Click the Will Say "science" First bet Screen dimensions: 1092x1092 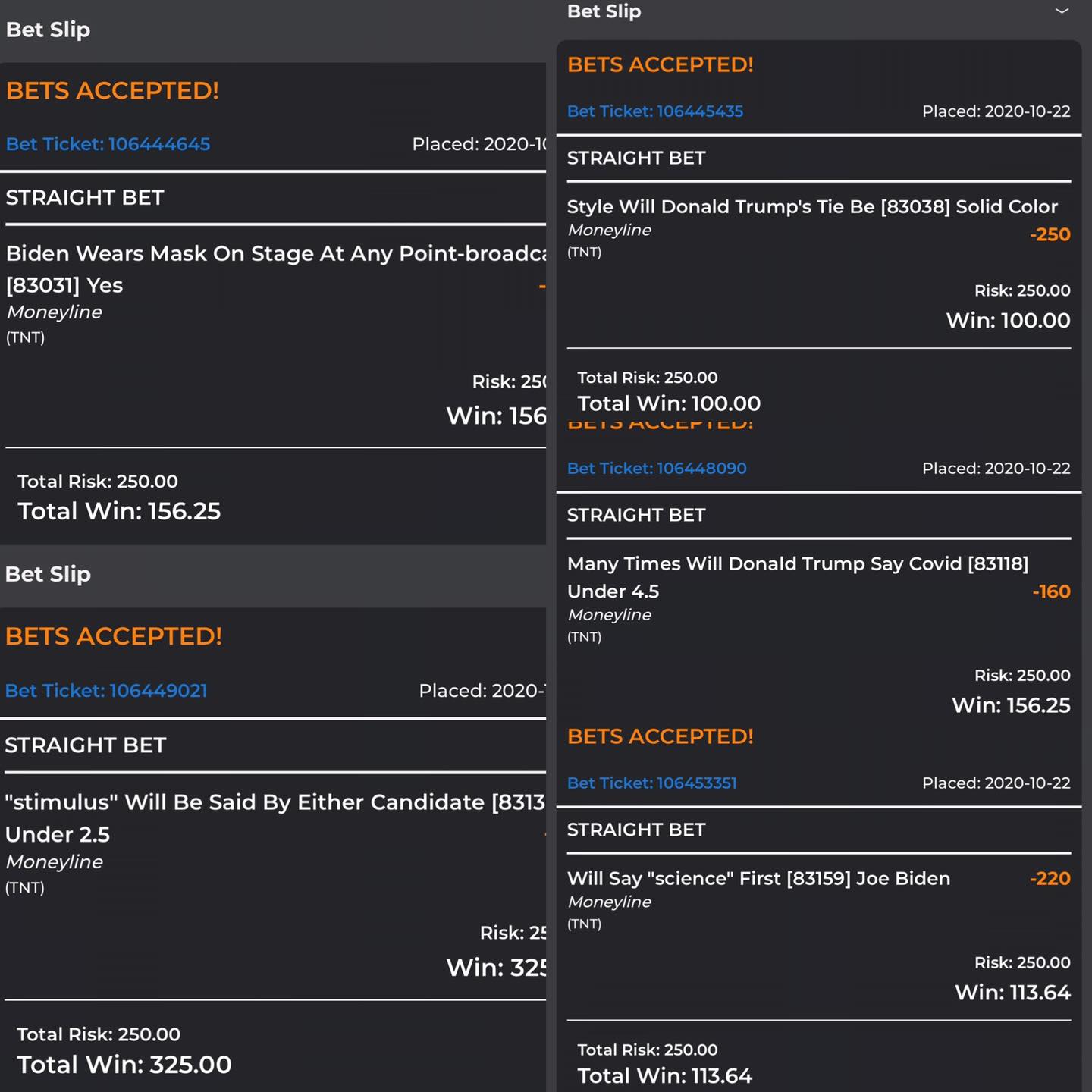point(758,879)
